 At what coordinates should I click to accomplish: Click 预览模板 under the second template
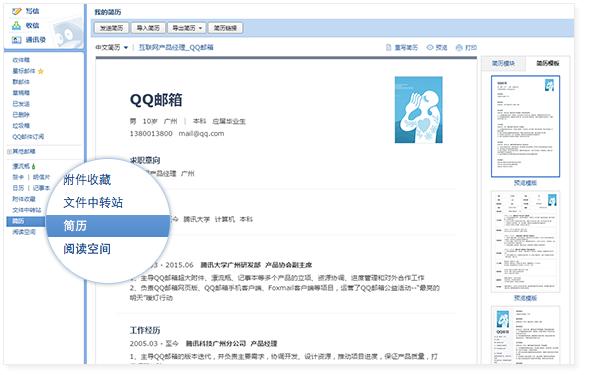click(x=525, y=298)
